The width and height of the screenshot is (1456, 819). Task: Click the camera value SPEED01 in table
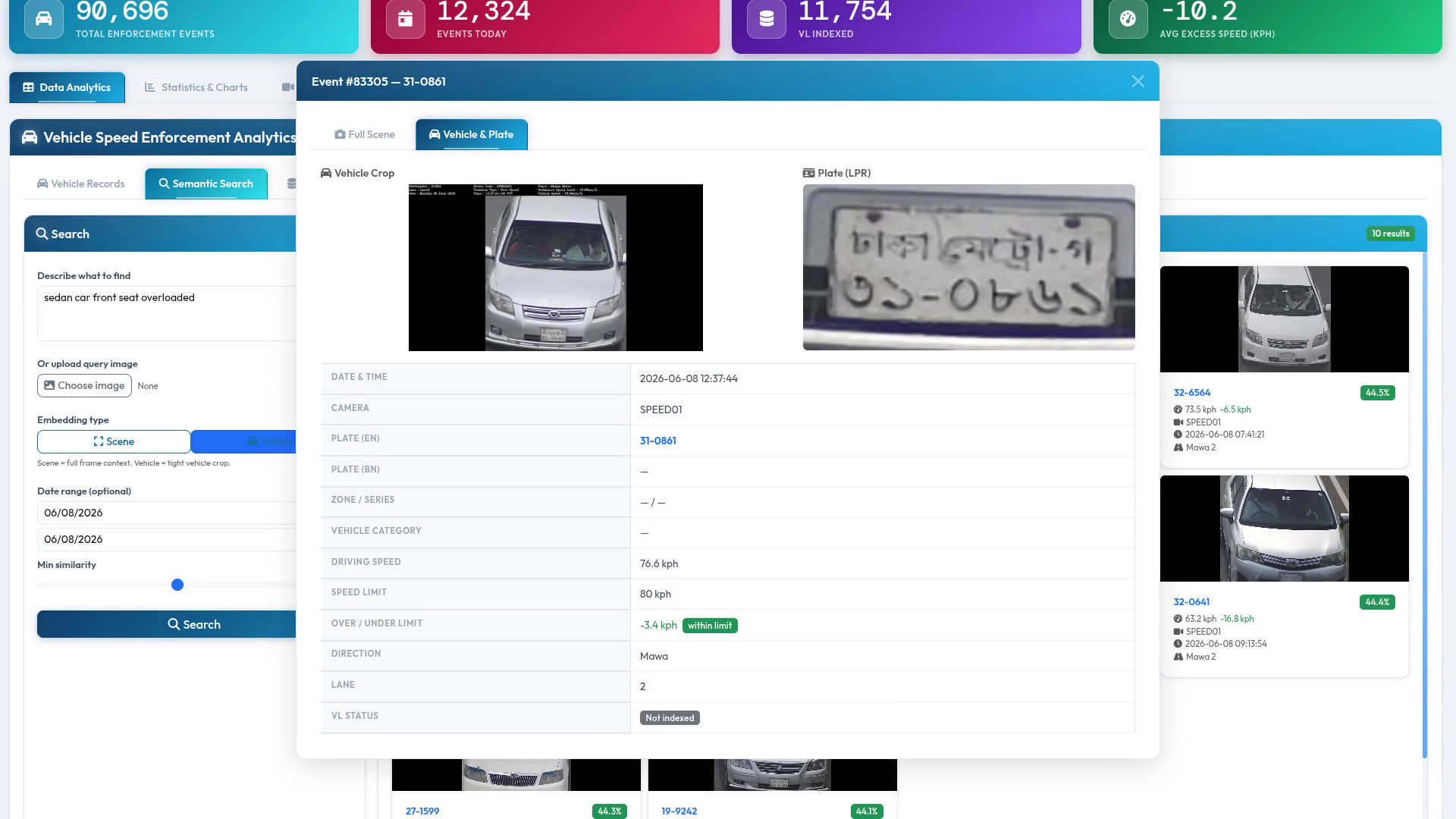(x=661, y=409)
